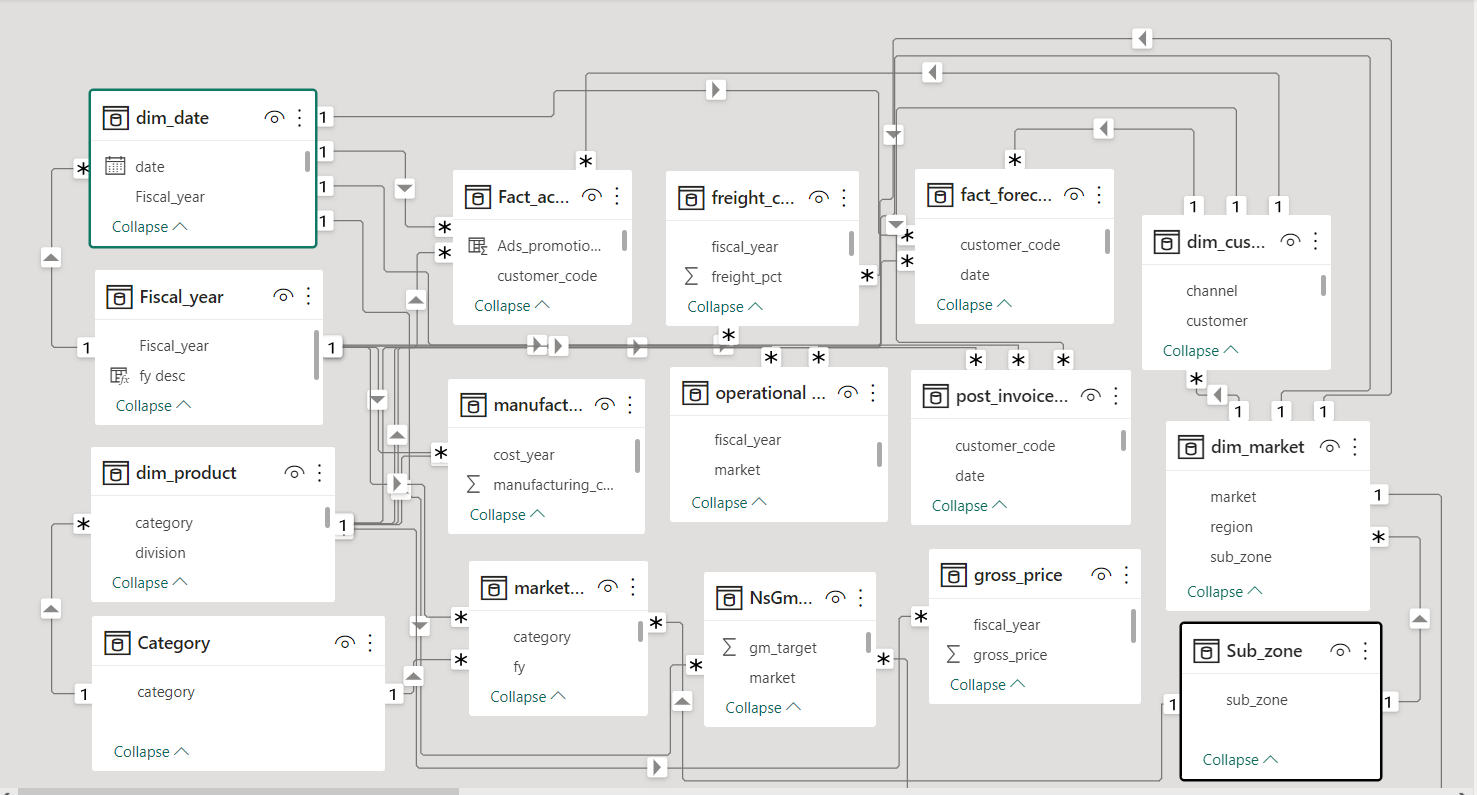Screen dimensions: 1477x795
Task: Click Collapse on the Fiscal_year table
Action: (152, 405)
